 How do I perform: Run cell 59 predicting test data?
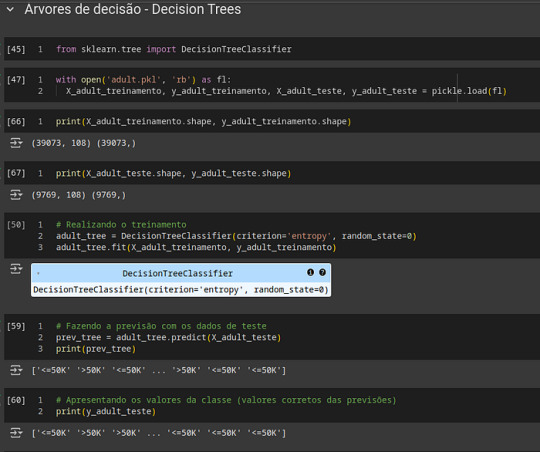(16, 326)
